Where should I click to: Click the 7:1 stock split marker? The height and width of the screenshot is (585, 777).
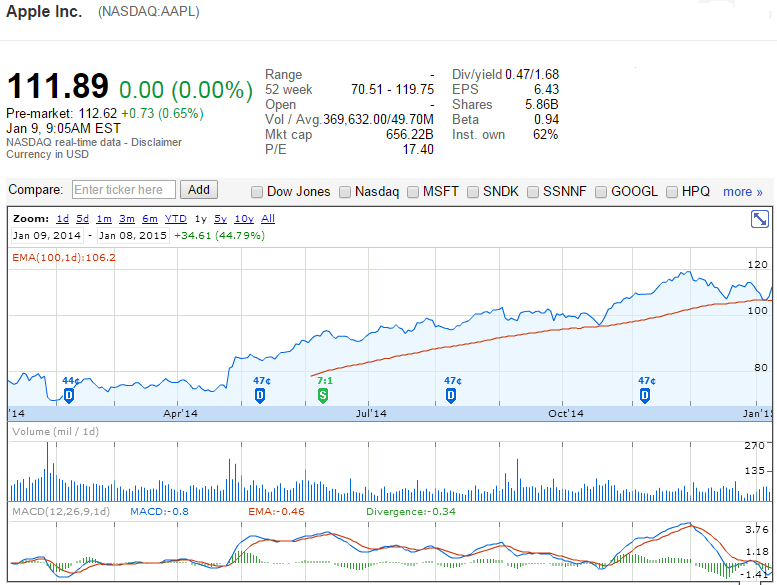pos(323,395)
